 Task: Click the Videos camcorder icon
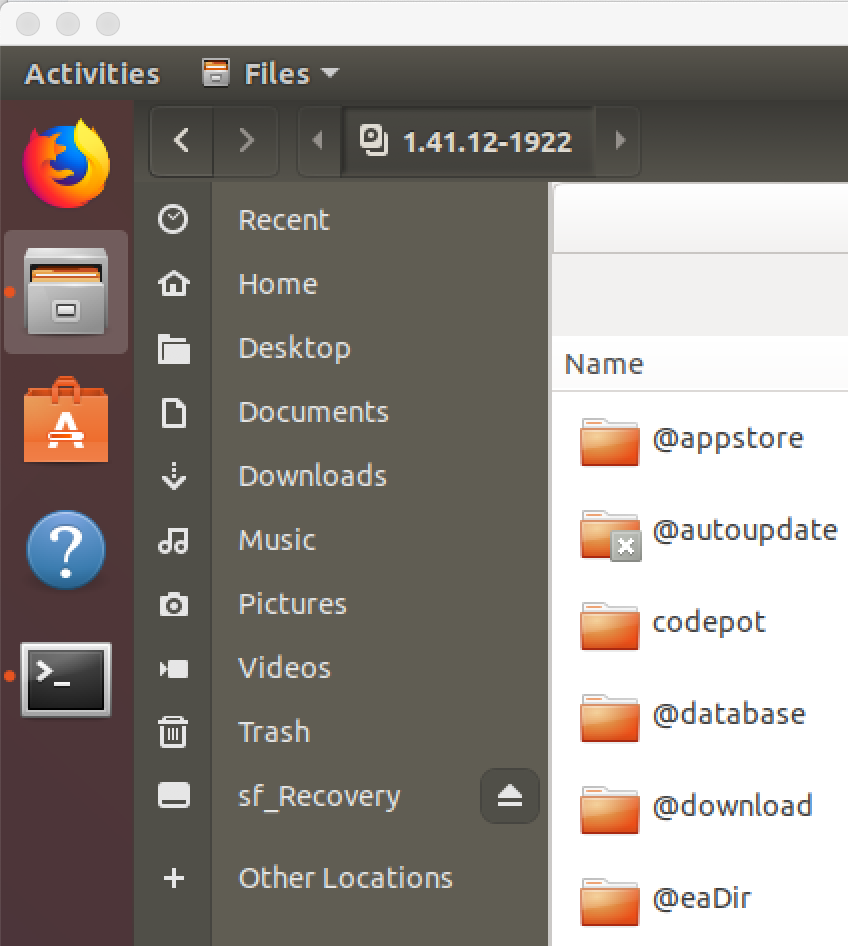pyautogui.click(x=174, y=668)
